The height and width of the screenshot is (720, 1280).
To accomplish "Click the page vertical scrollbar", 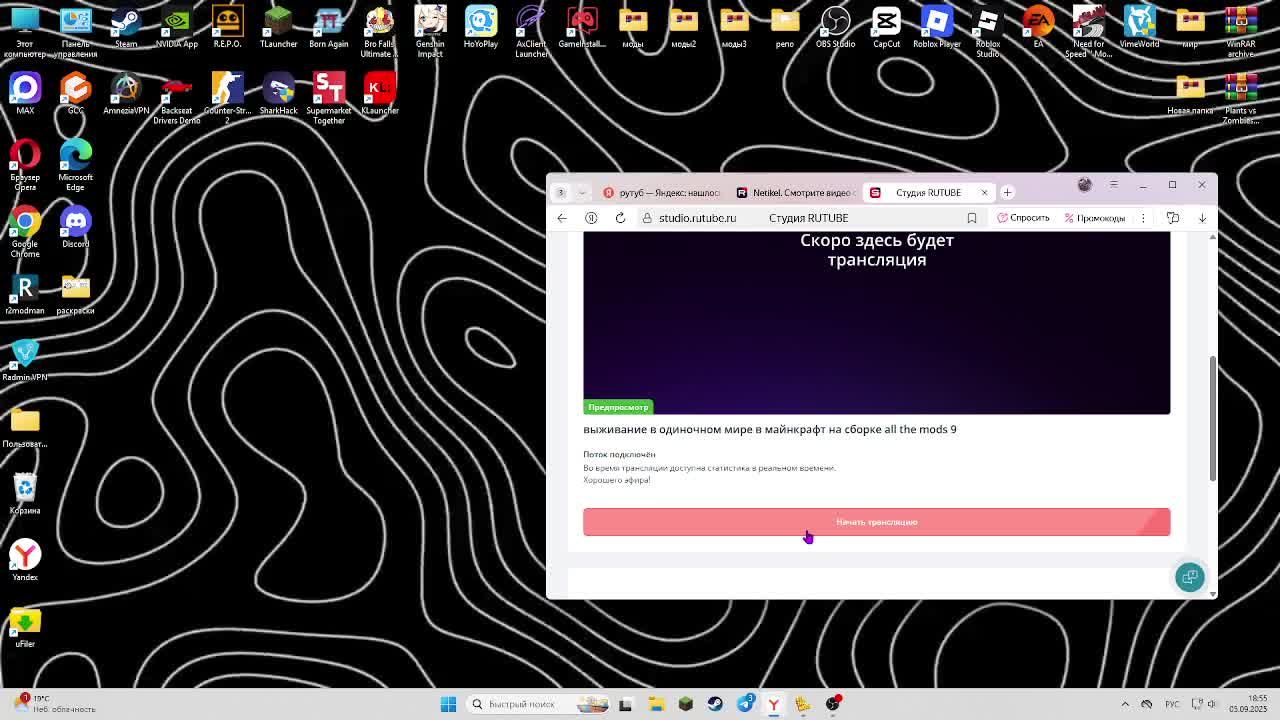I will [1212, 420].
